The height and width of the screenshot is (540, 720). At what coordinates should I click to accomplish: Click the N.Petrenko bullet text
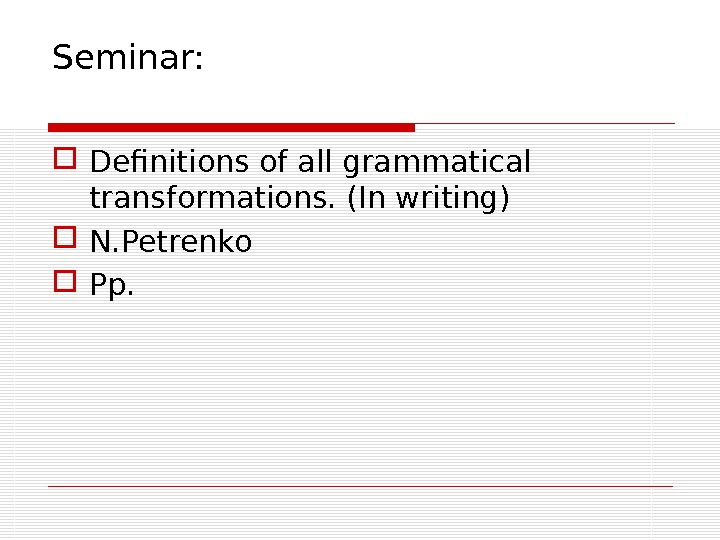point(171,241)
